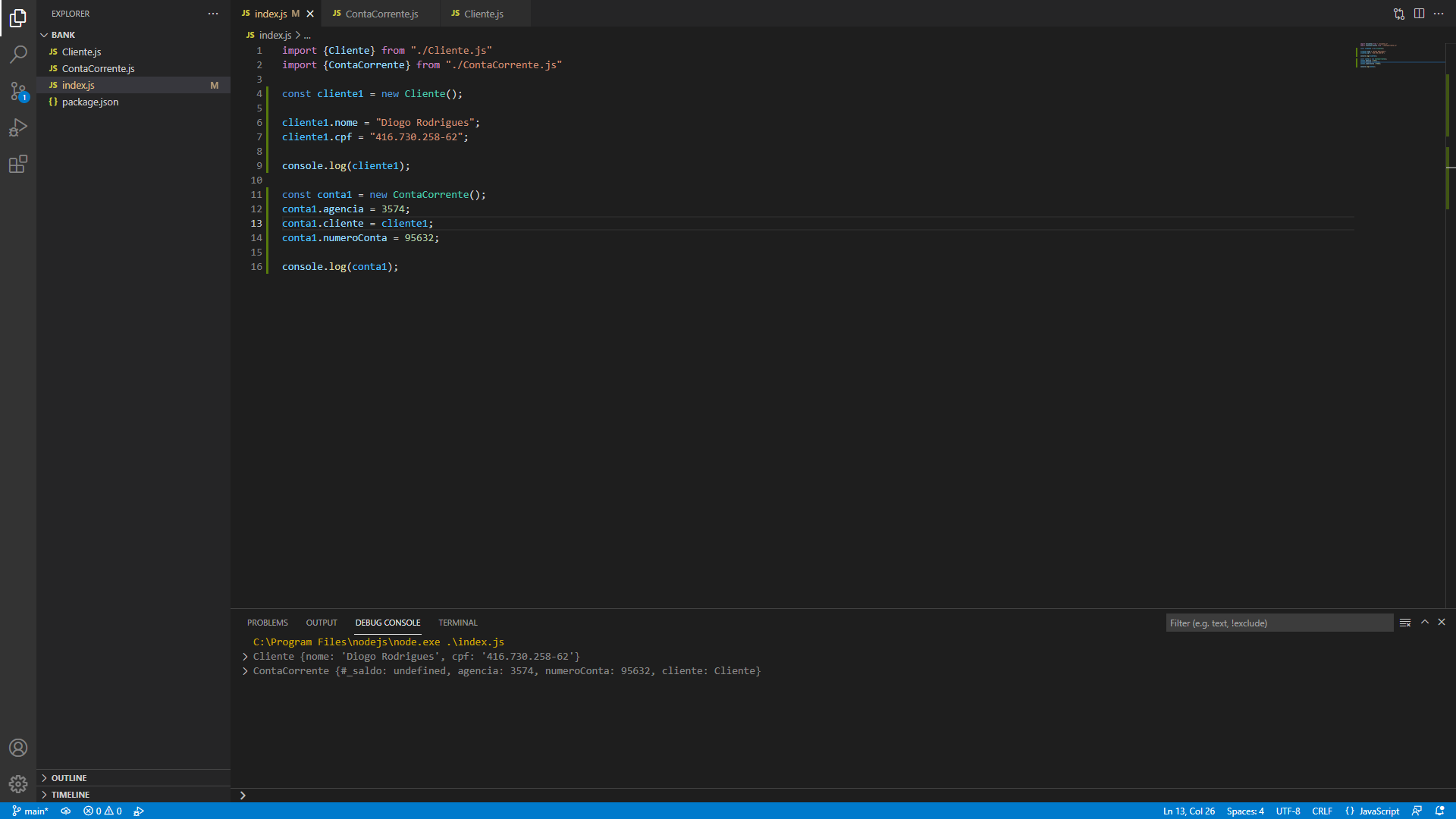
Task: Expand the Cliente object output in console
Action: [245, 657]
